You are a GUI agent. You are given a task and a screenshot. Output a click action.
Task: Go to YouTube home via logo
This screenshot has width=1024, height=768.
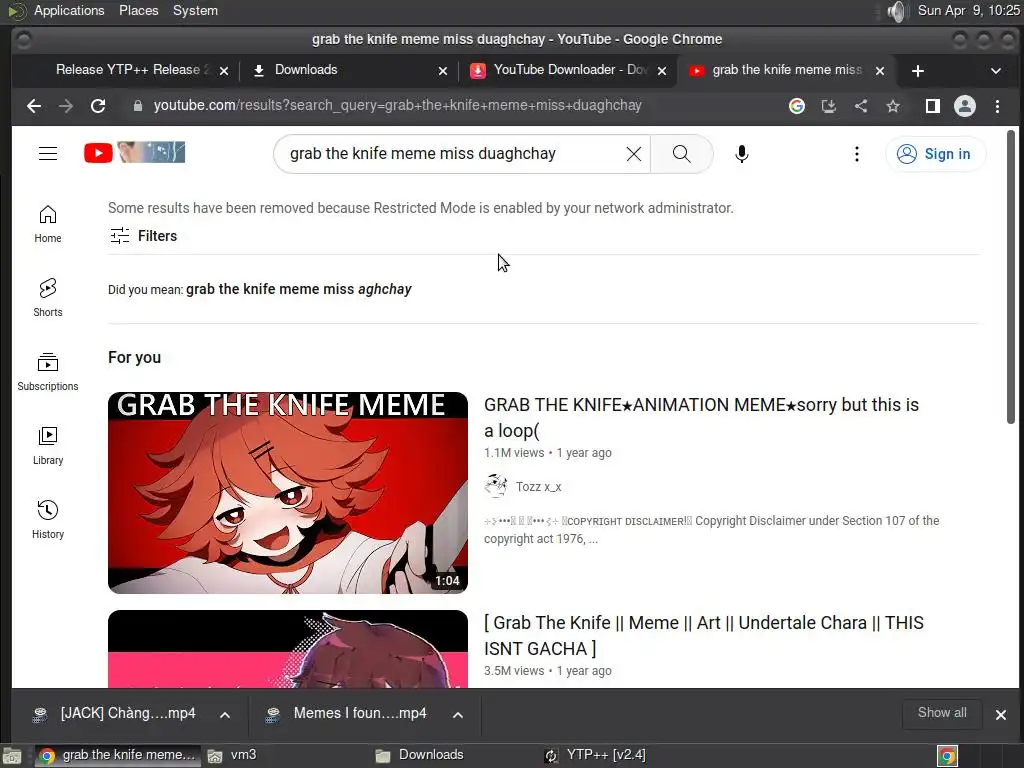point(98,153)
